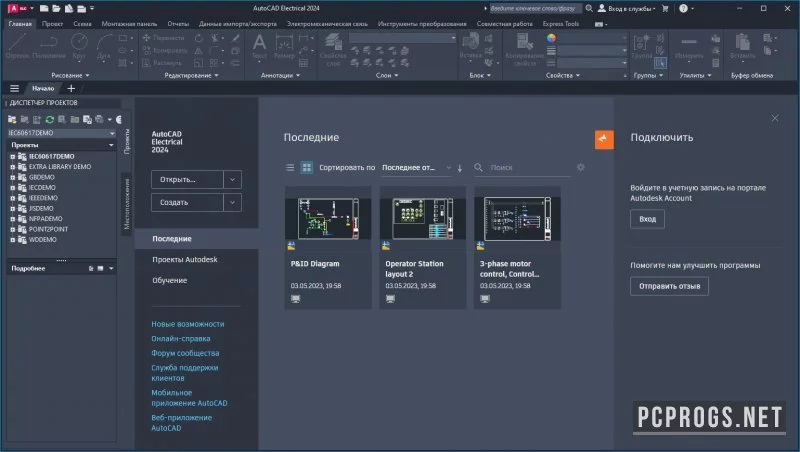Switch to the Схема ribbon tab
Viewport: 800px width, 452px height.
click(x=82, y=24)
